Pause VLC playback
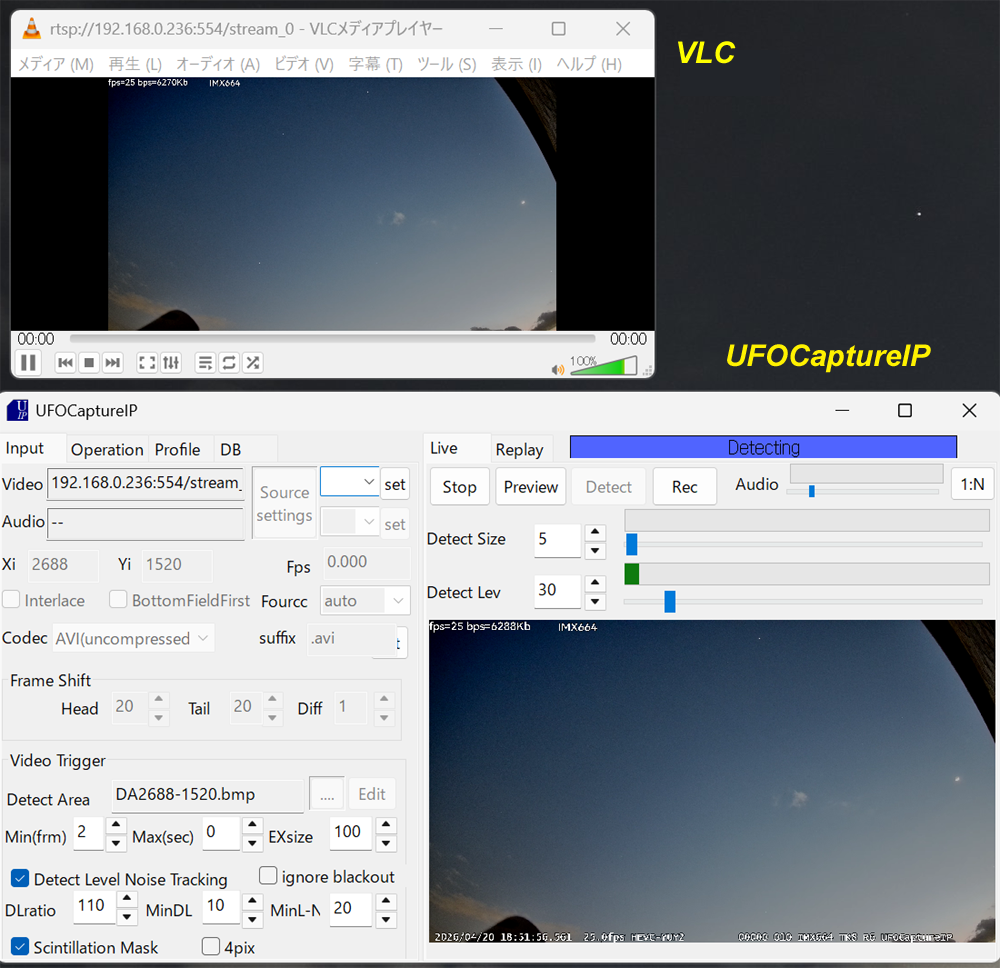 (28, 362)
